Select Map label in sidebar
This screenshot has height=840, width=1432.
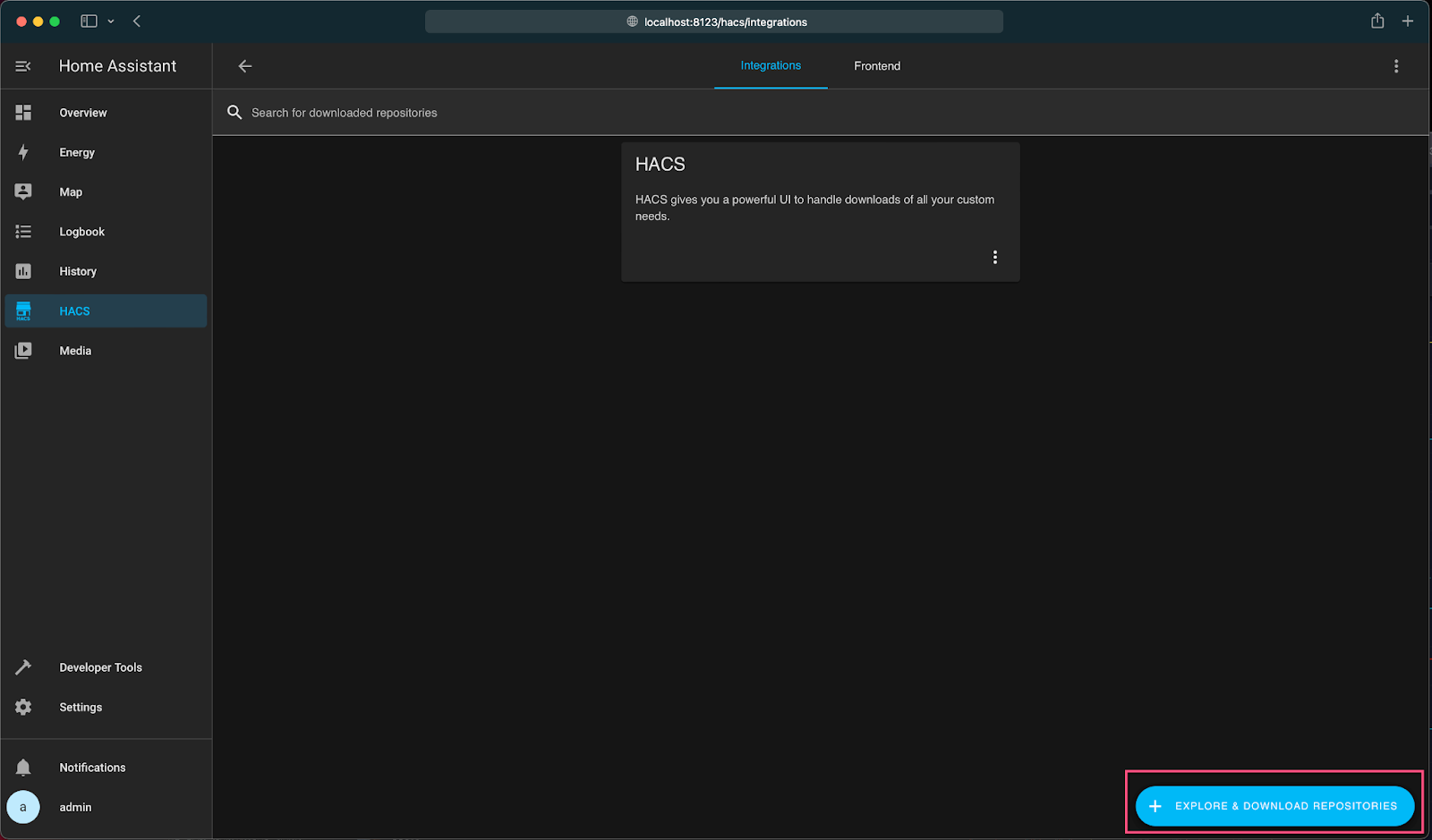pos(71,191)
